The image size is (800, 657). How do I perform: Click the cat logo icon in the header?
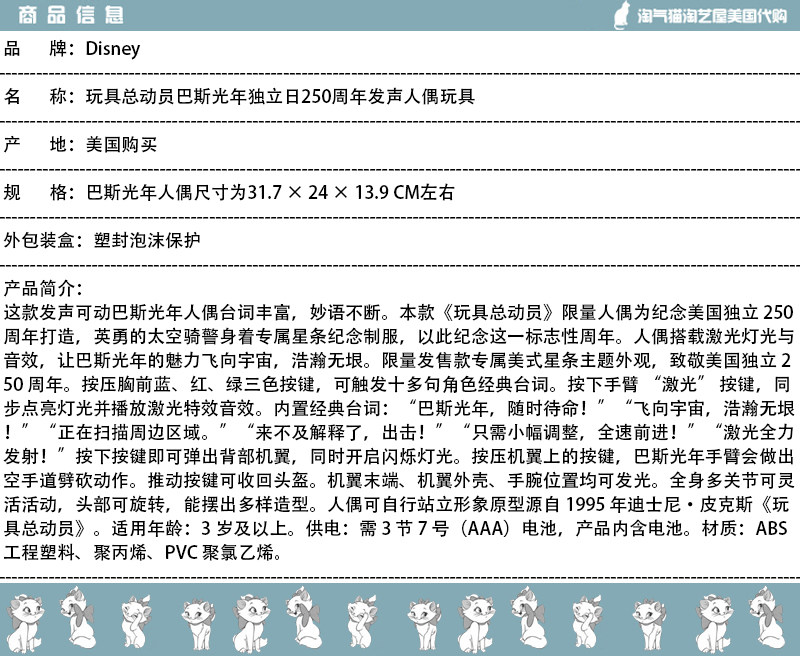coord(622,15)
